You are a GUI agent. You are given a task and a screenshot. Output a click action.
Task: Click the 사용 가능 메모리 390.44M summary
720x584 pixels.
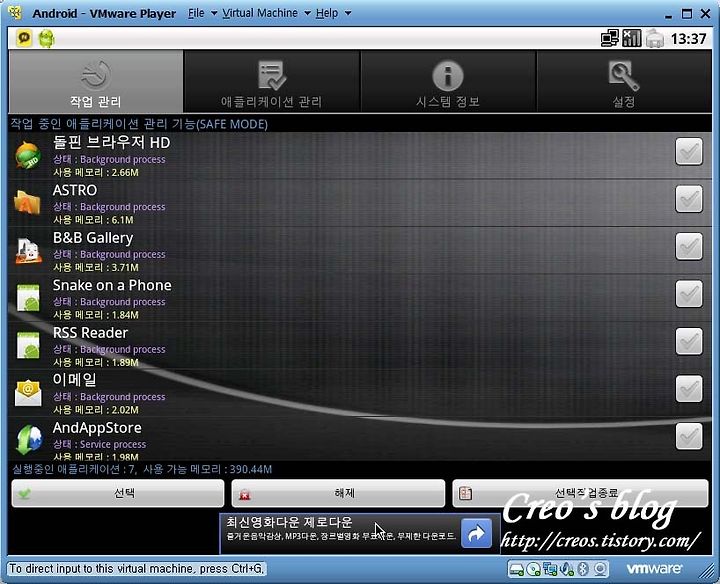point(208,469)
